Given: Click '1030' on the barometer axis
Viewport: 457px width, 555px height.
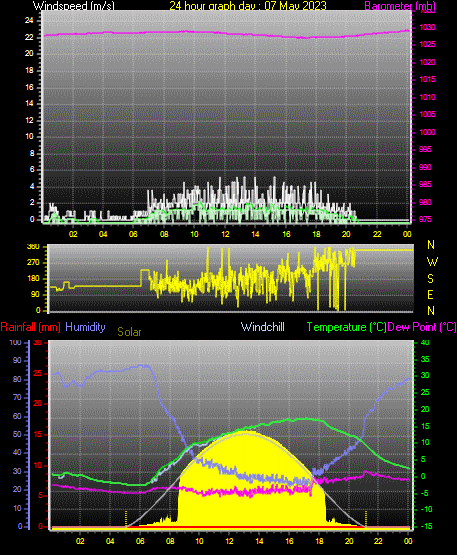Looking at the screenshot, I should [x=427, y=27].
